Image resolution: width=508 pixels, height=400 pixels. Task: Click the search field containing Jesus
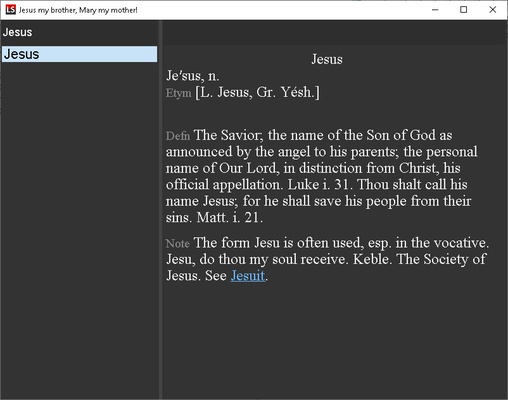click(x=79, y=32)
